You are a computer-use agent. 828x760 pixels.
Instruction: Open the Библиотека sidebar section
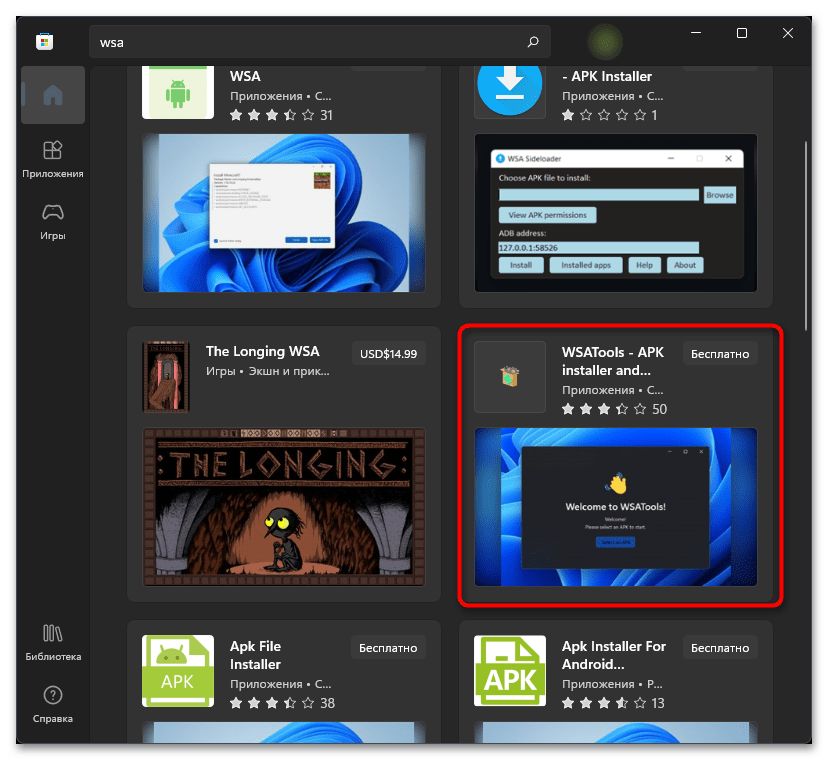click(x=53, y=642)
